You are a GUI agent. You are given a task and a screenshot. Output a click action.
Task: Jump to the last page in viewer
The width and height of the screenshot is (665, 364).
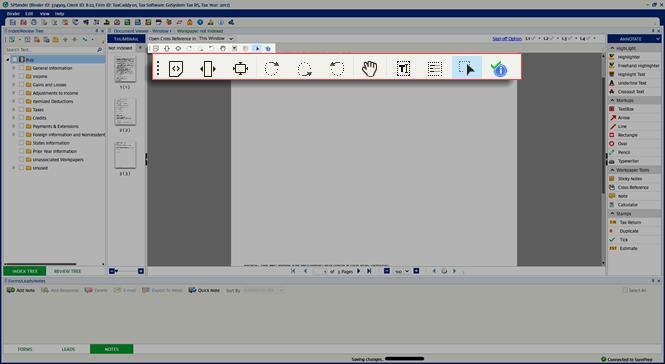point(369,271)
